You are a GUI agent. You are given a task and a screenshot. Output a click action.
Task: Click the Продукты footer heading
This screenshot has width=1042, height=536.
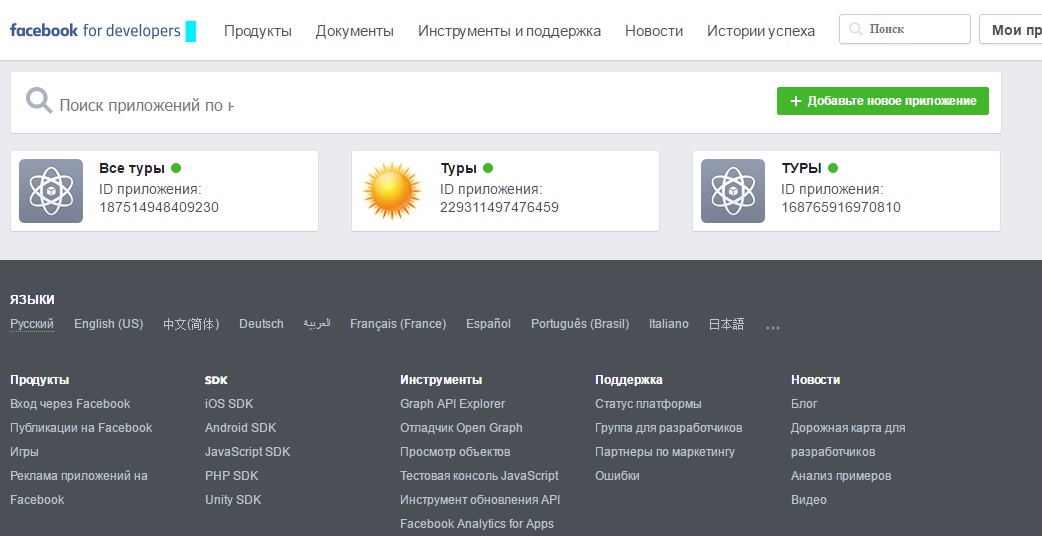(40, 380)
